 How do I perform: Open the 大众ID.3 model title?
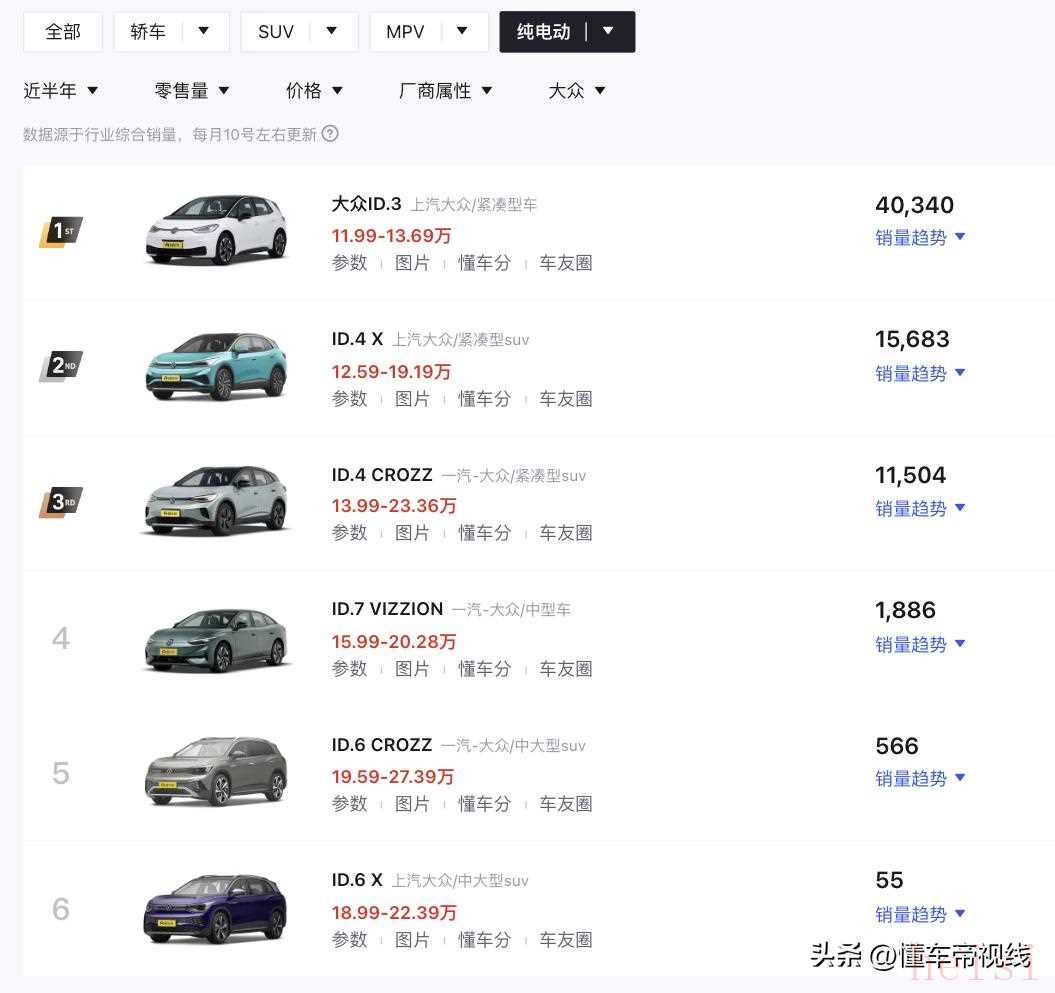pyautogui.click(x=366, y=204)
